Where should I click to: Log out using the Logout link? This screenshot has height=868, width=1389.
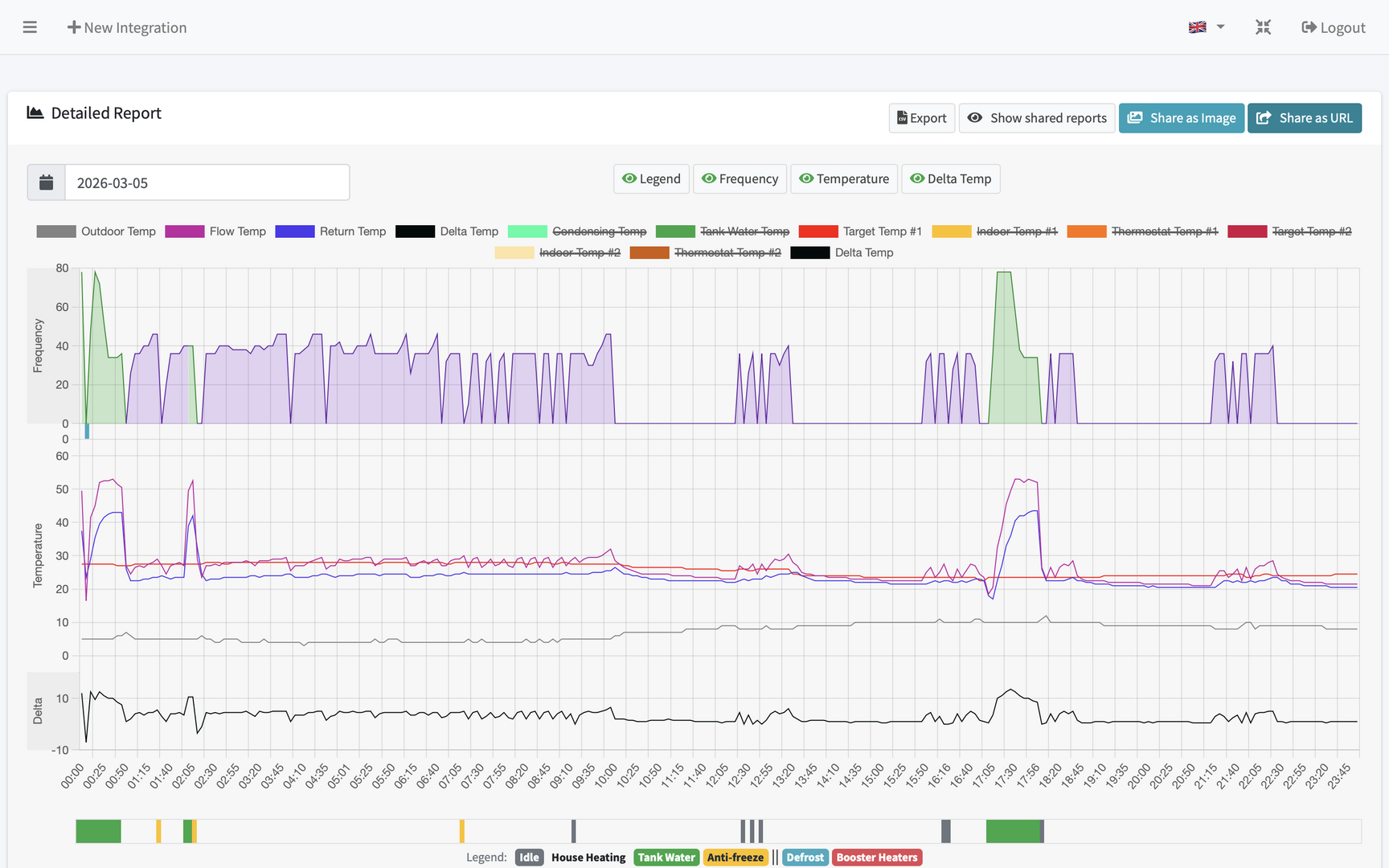tap(1333, 27)
